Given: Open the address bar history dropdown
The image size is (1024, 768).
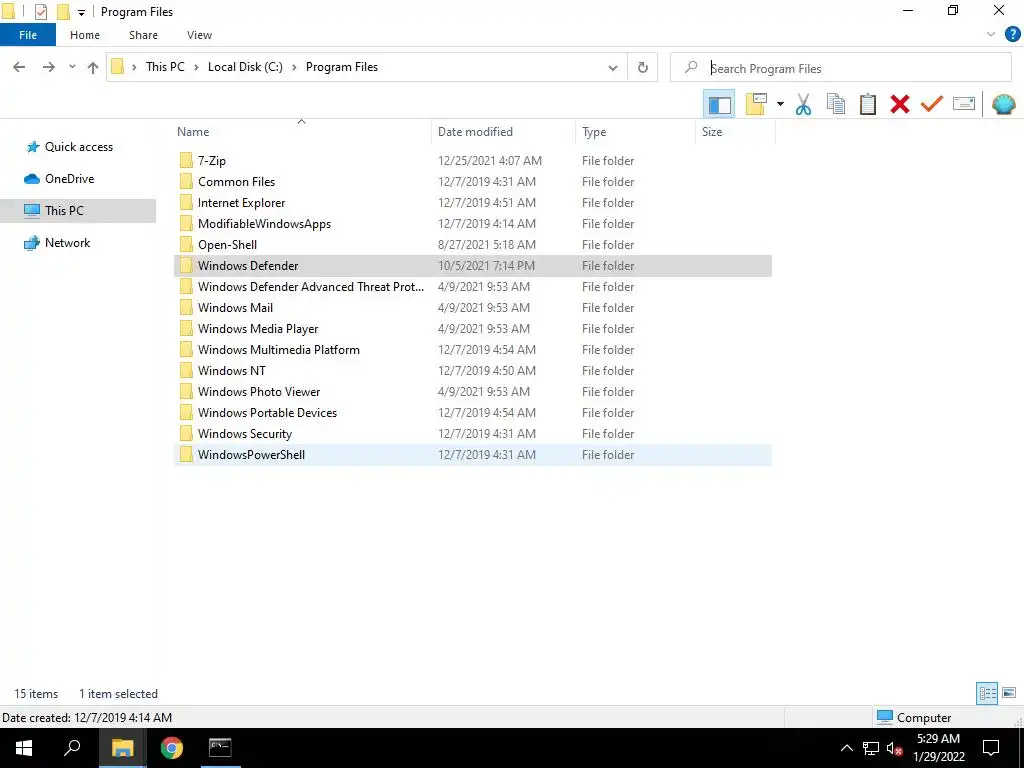Looking at the screenshot, I should pyautogui.click(x=613, y=68).
